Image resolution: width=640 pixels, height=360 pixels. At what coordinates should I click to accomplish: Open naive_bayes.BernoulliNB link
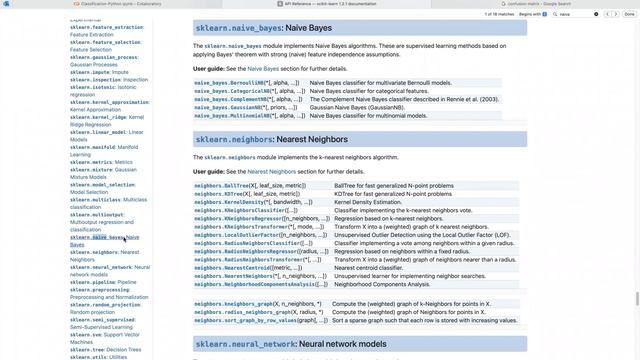tap(229, 83)
